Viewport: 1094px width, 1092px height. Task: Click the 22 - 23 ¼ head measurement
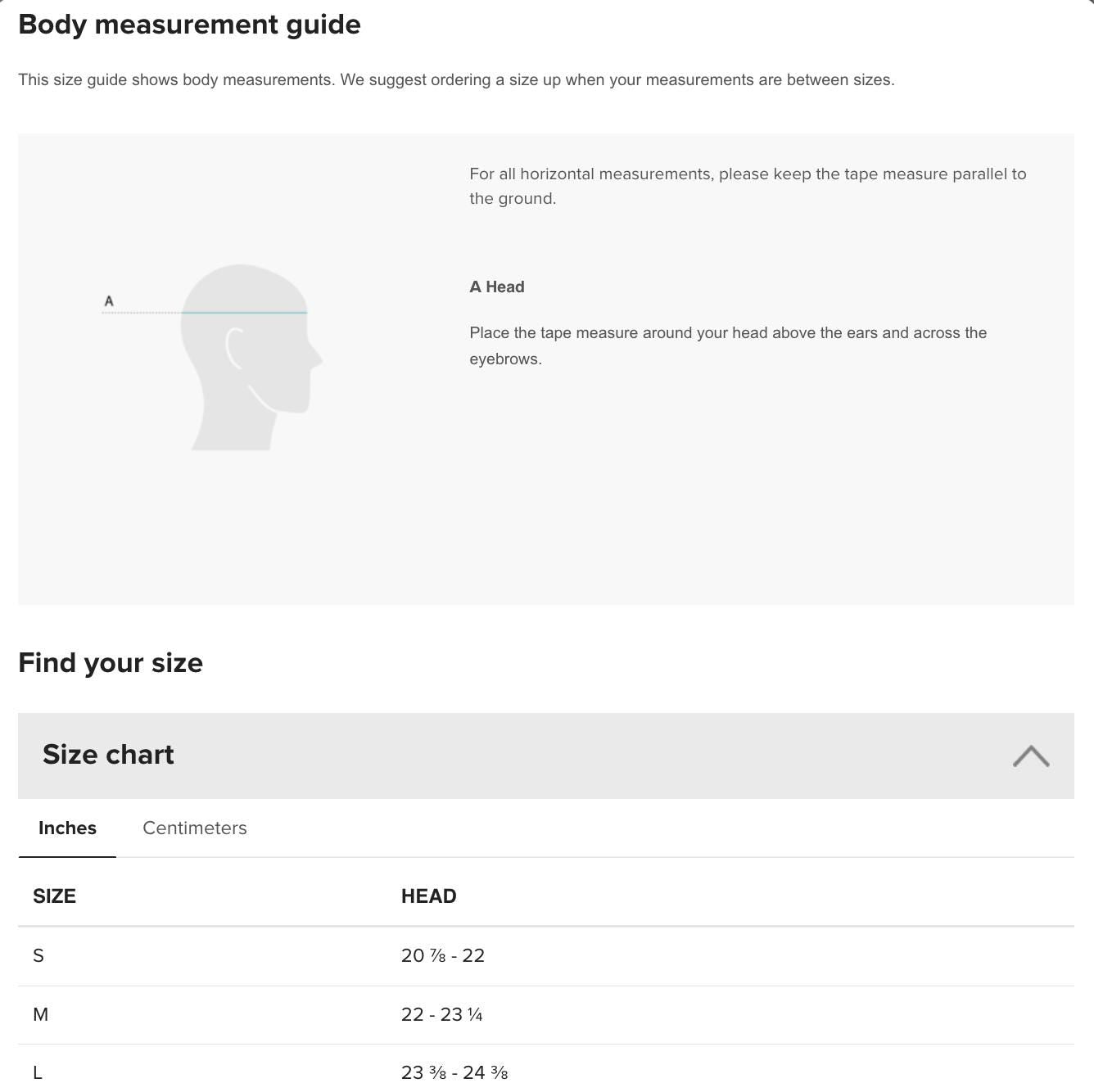point(441,1014)
